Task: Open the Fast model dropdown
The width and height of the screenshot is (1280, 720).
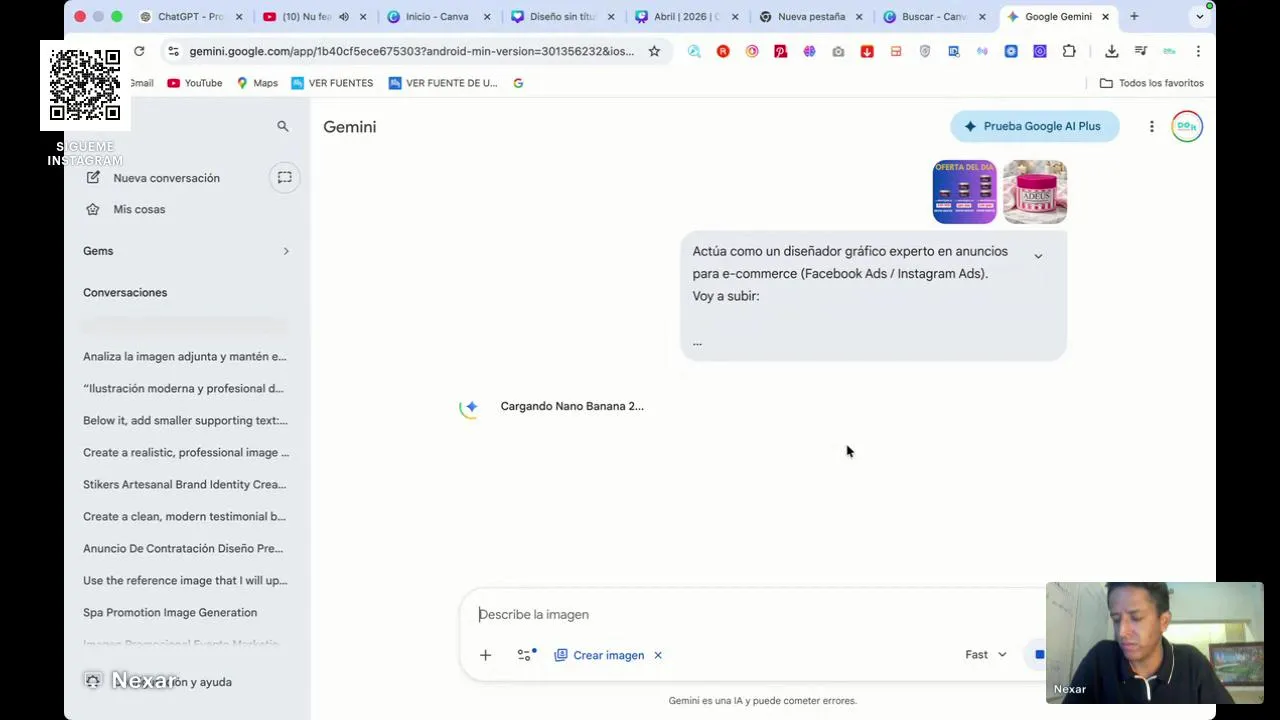Action: tap(986, 655)
